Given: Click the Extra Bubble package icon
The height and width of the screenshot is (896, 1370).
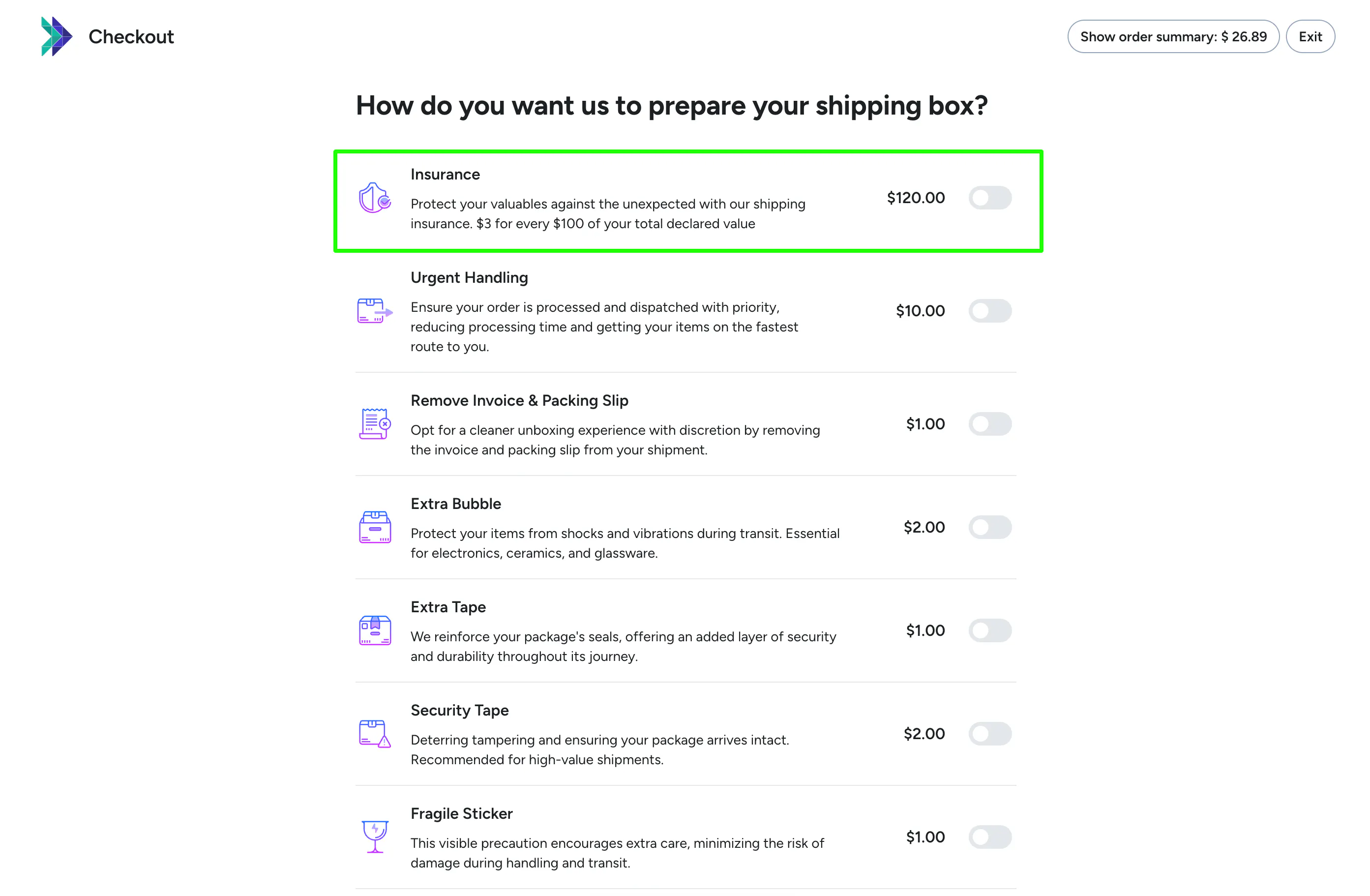Looking at the screenshot, I should click(375, 527).
